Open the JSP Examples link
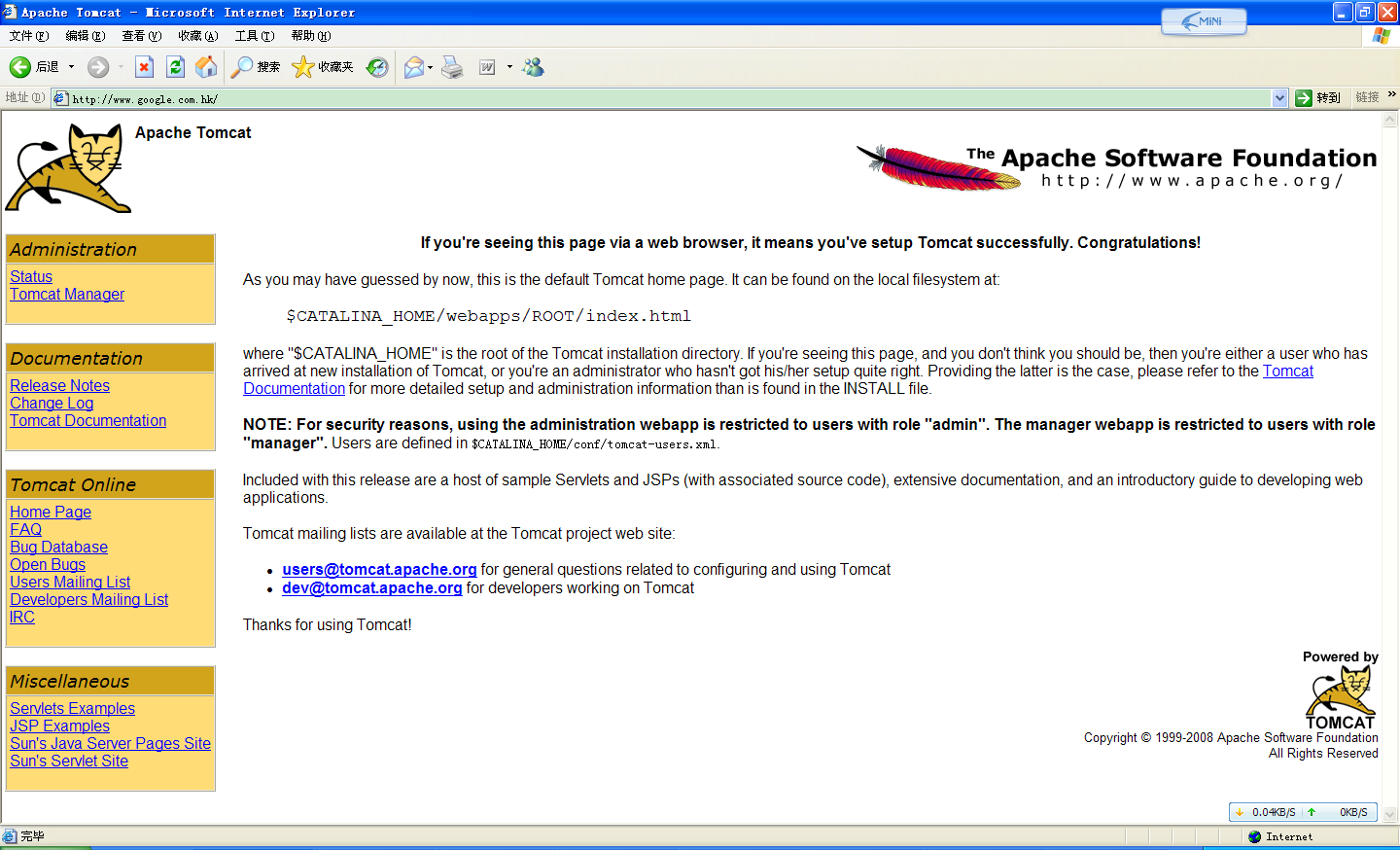Screen dimensions: 1400x850 coord(59,726)
